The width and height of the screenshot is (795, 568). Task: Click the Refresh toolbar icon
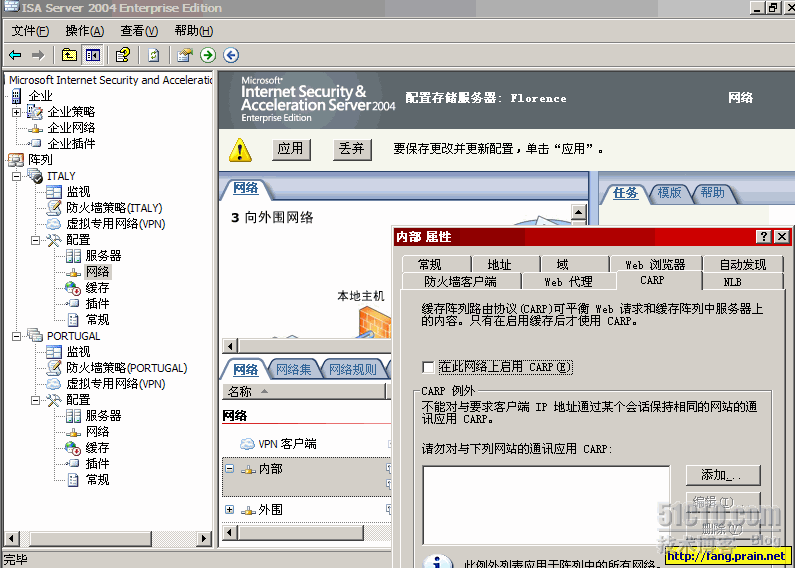point(153,55)
